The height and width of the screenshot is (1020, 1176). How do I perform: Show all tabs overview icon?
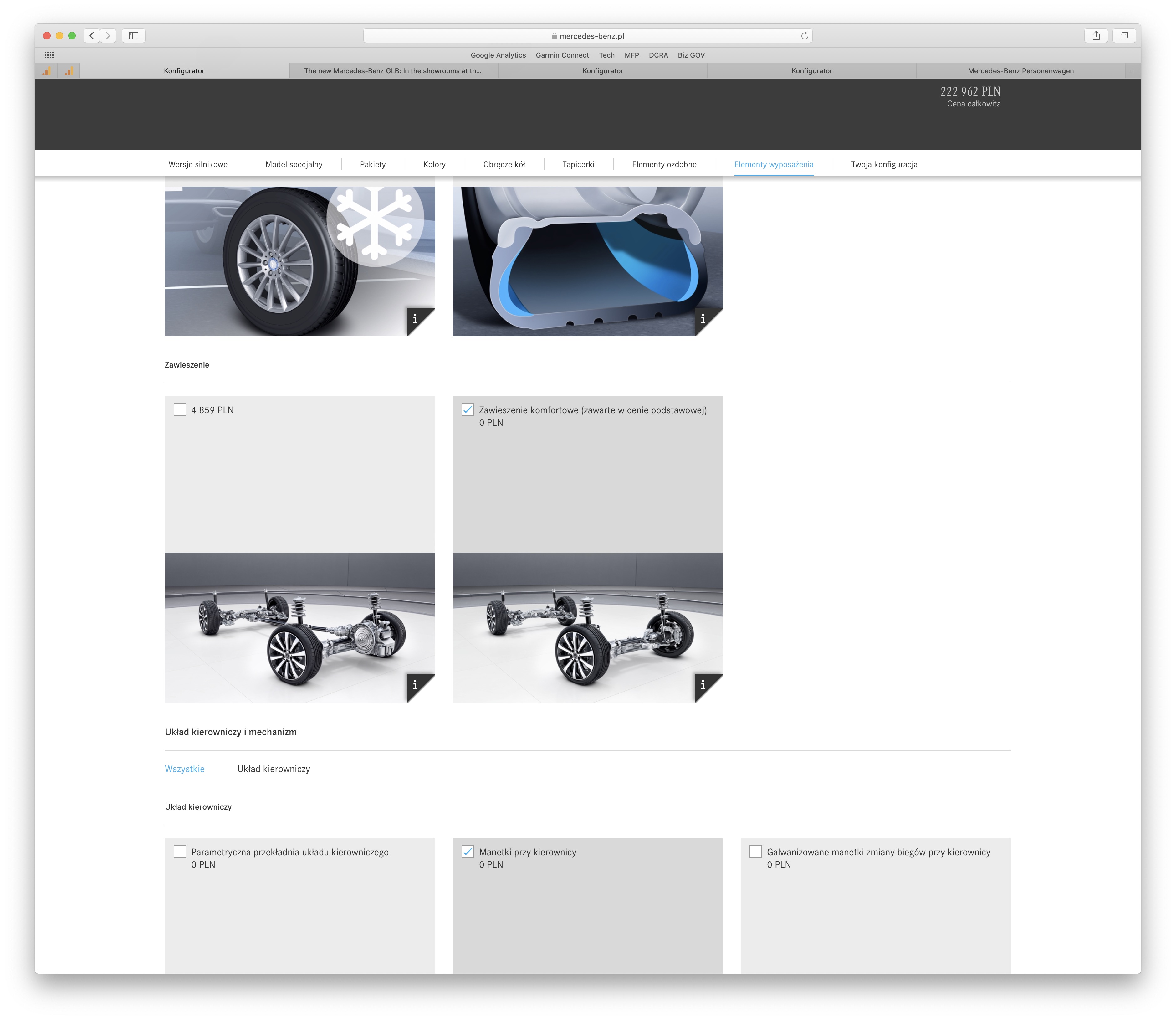click(x=1124, y=36)
